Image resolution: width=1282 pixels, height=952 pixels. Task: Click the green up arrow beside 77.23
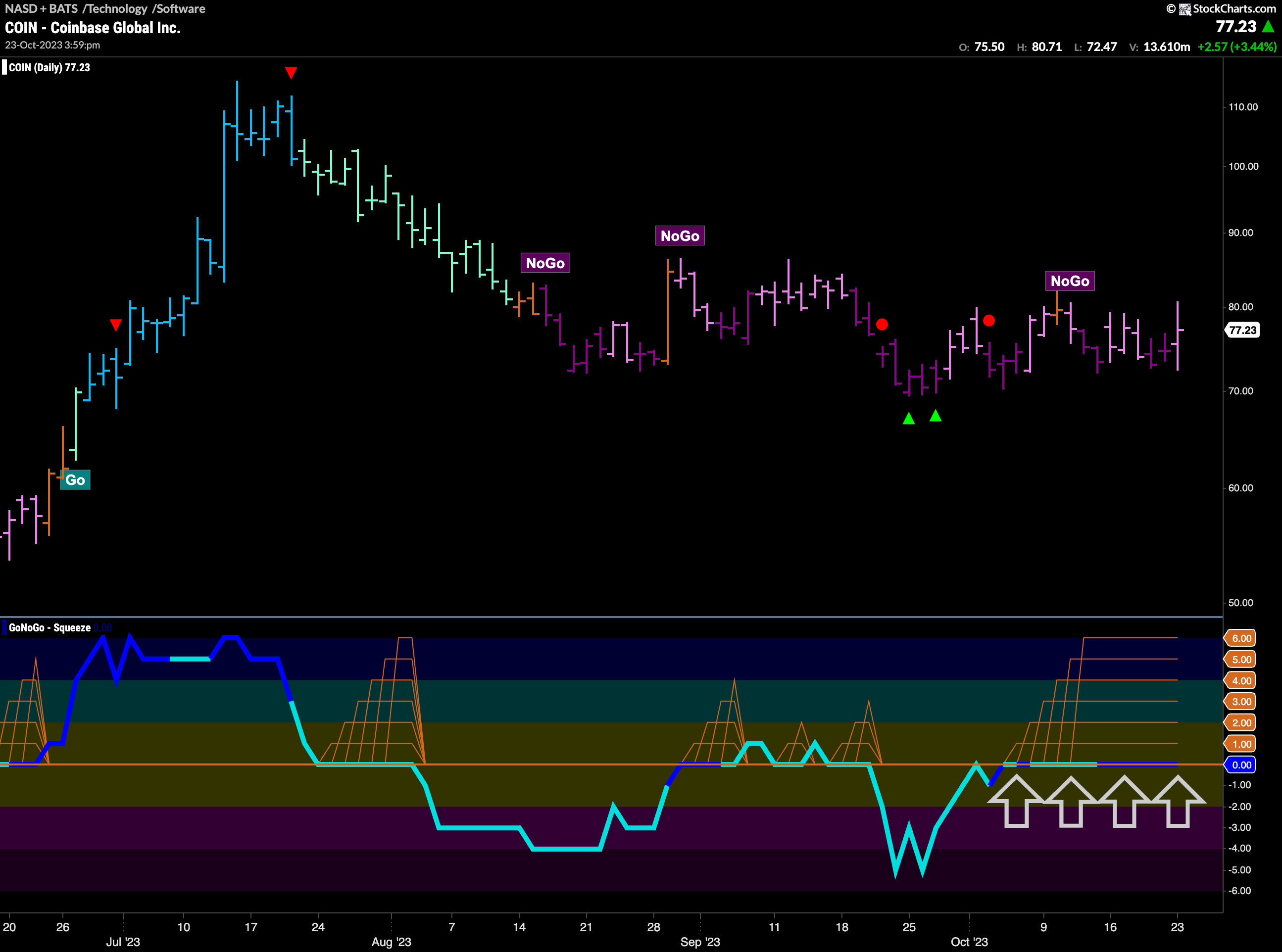click(x=1268, y=26)
